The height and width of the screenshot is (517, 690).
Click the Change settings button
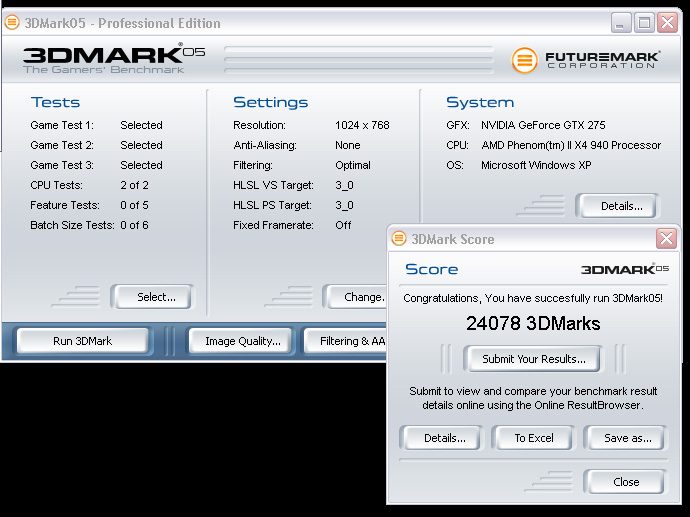(x=356, y=297)
